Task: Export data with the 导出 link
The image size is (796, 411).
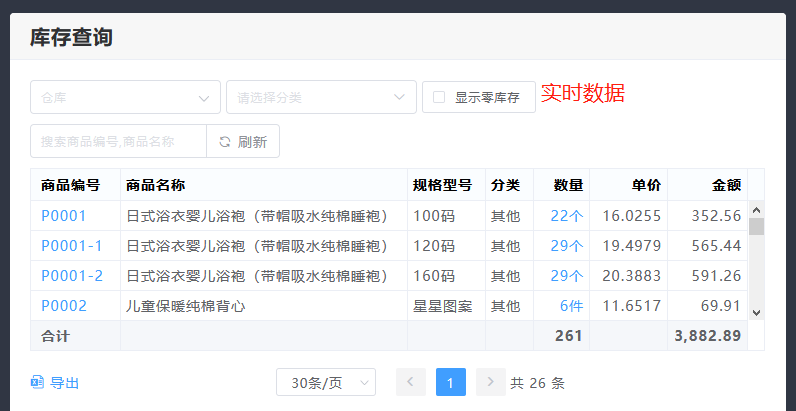Action: point(56,383)
